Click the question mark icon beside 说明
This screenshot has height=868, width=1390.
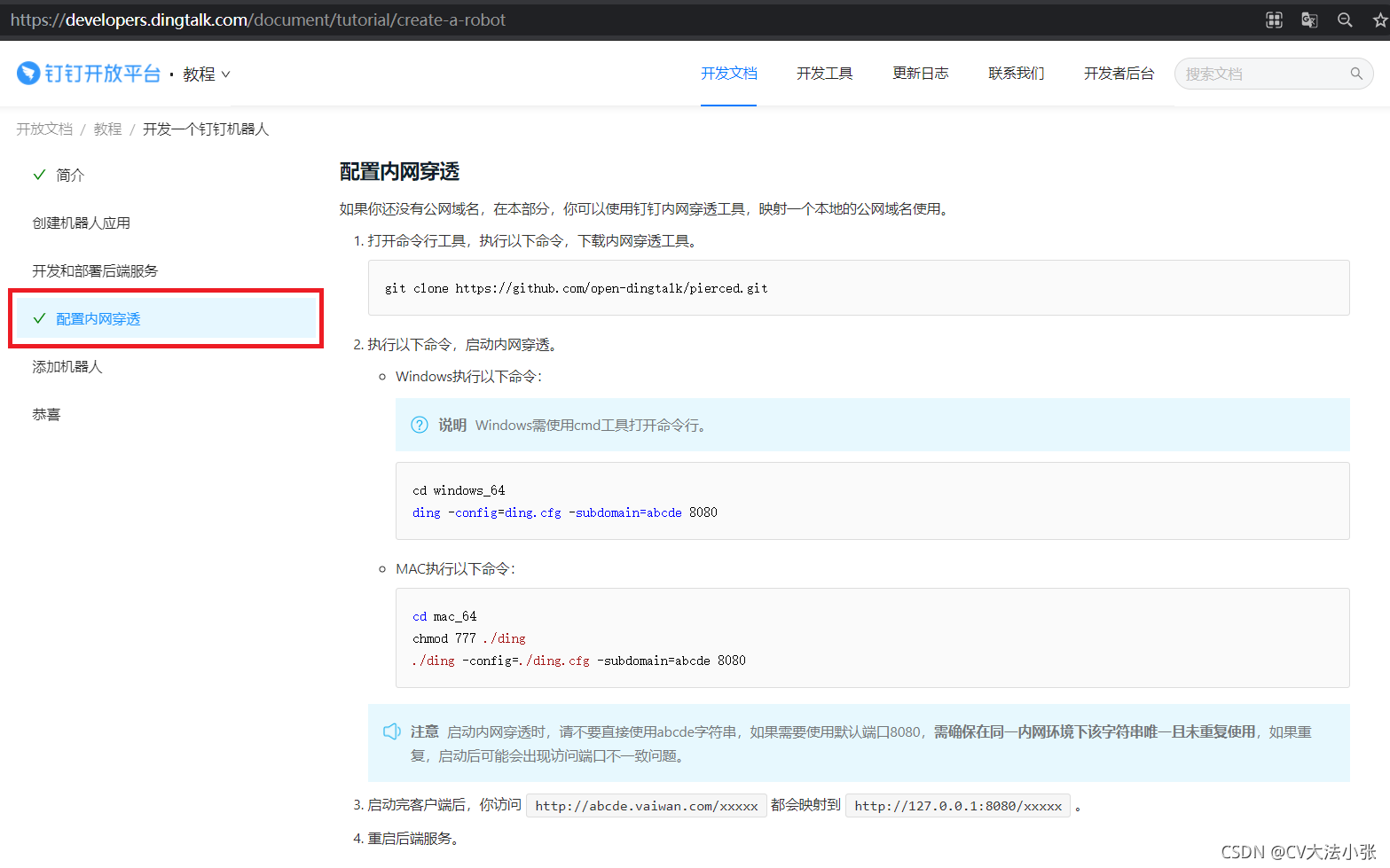[420, 425]
